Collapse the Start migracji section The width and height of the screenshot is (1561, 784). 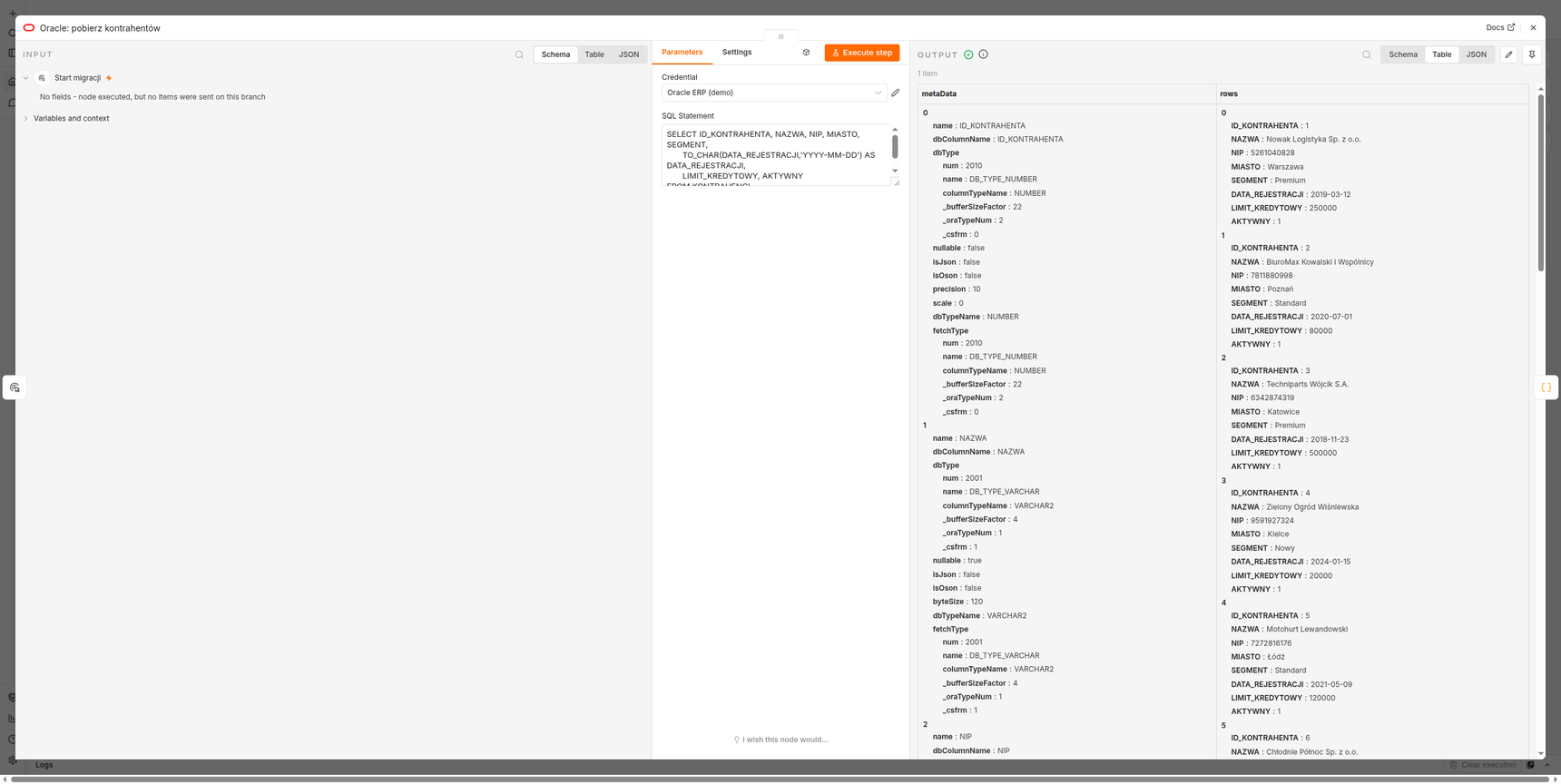[25, 78]
